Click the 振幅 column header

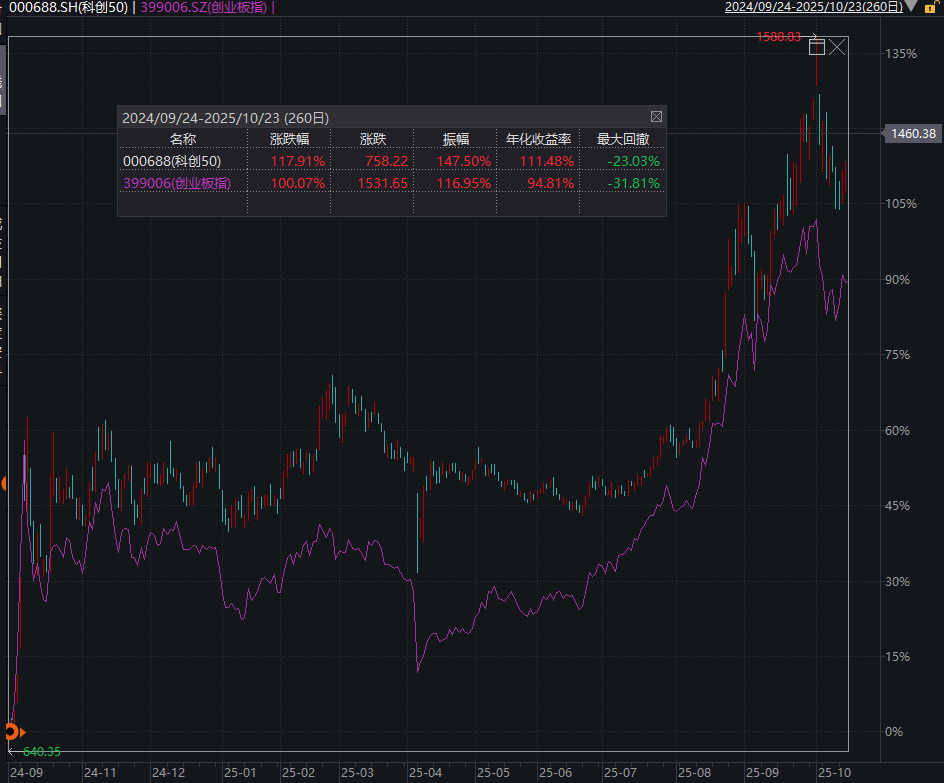tap(456, 139)
